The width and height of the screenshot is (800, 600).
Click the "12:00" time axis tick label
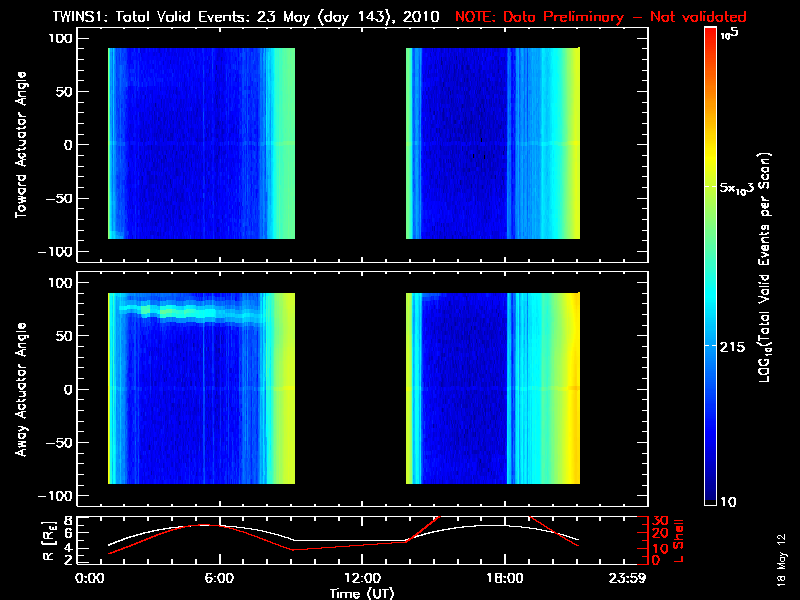(362, 578)
